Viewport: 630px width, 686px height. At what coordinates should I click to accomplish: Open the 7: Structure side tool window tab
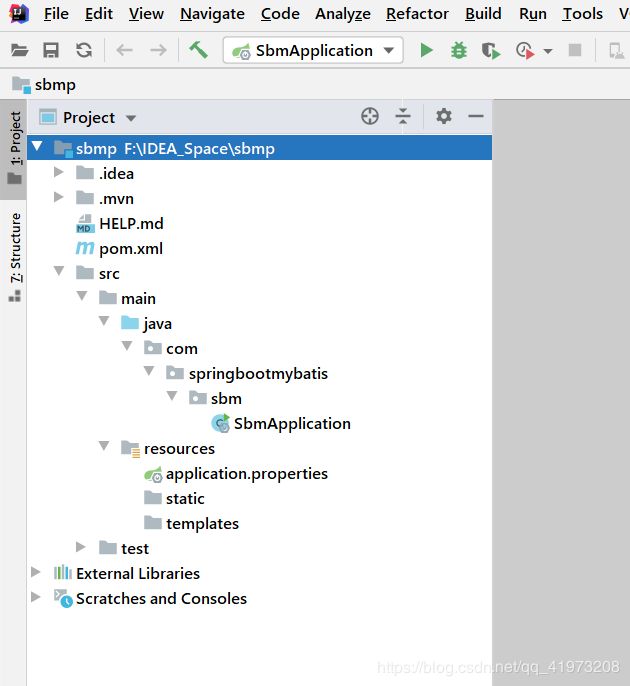coord(14,256)
